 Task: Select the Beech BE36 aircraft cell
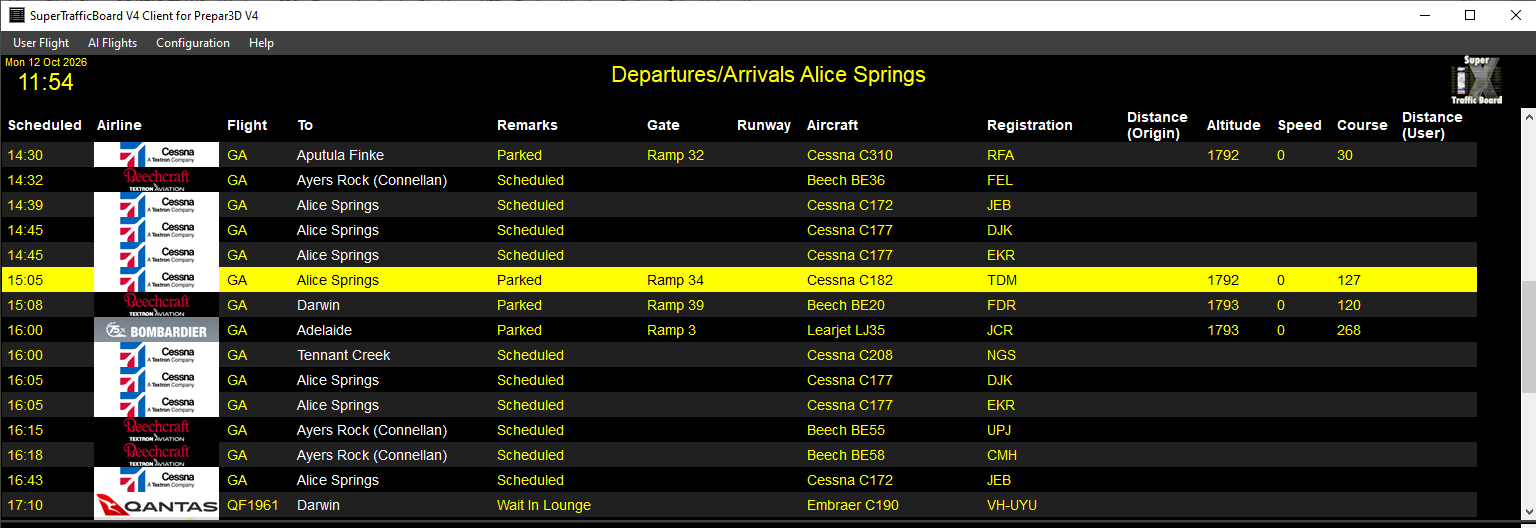845,180
